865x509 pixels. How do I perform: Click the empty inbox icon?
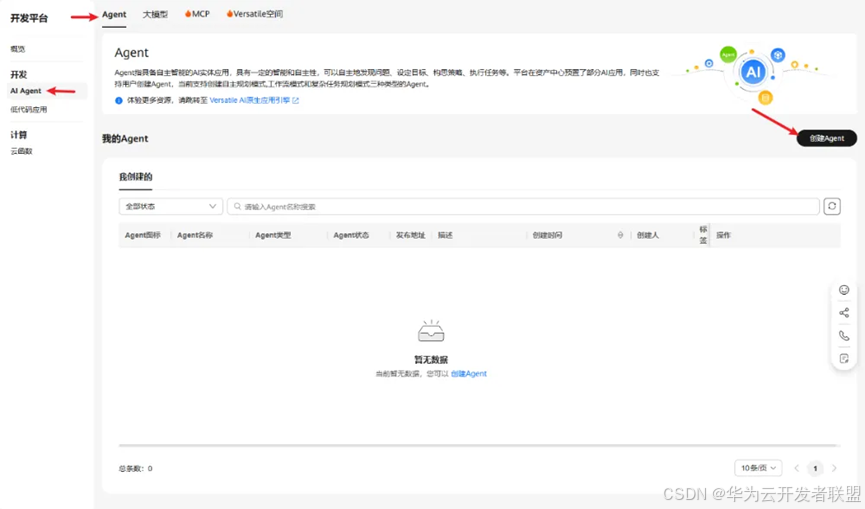[431, 331]
